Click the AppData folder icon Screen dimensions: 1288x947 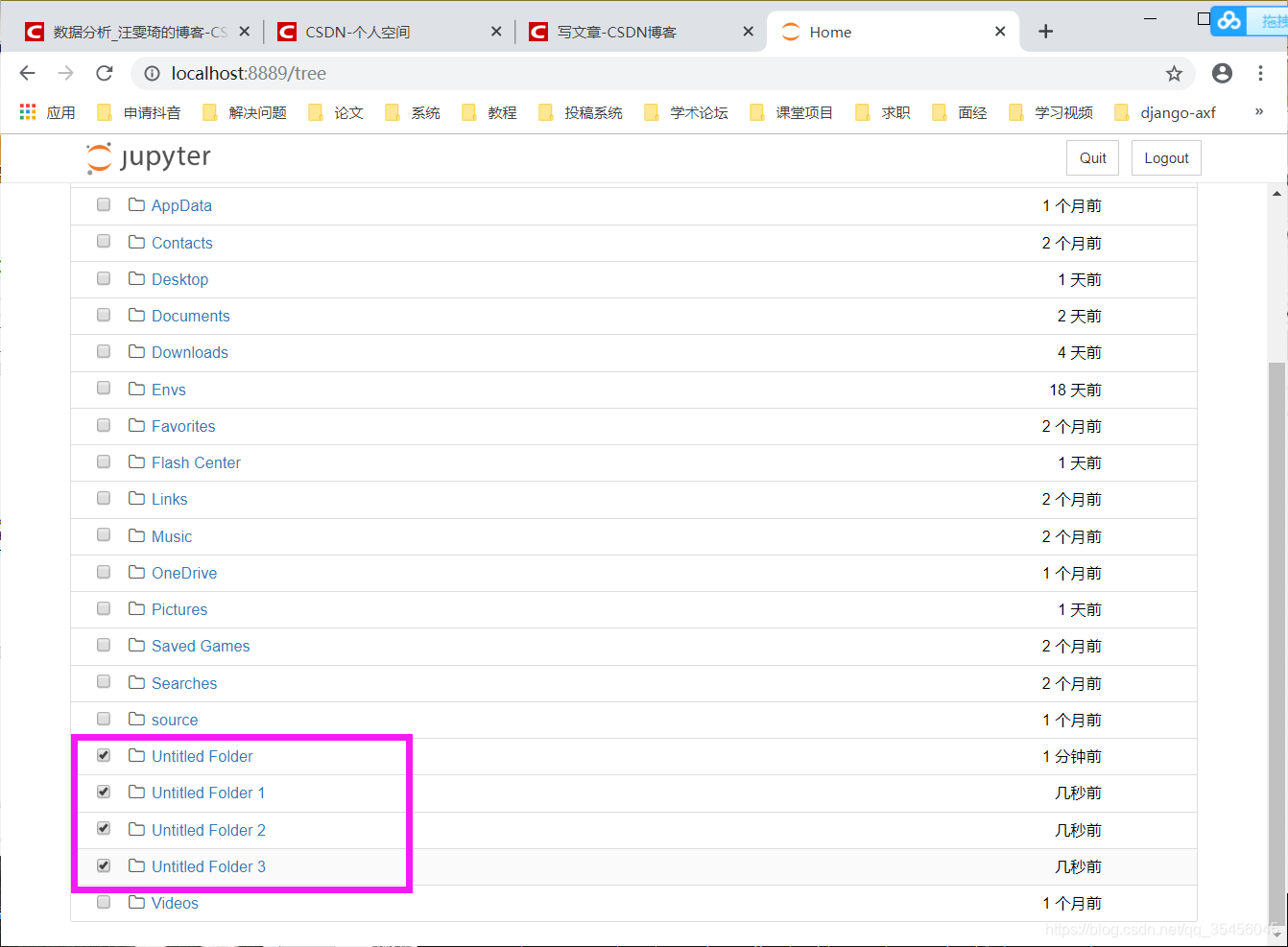136,204
